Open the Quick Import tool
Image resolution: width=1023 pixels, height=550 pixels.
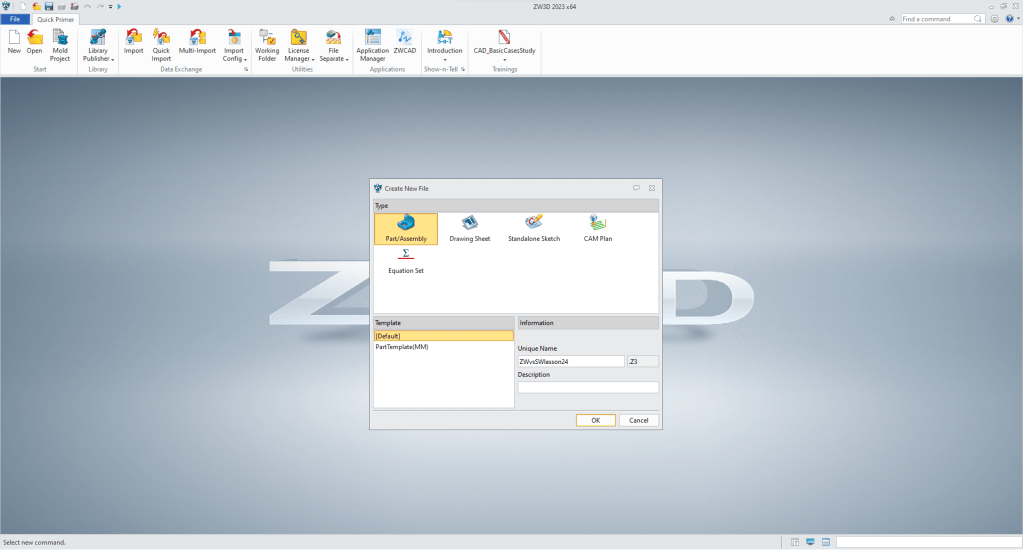pyautogui.click(x=161, y=46)
